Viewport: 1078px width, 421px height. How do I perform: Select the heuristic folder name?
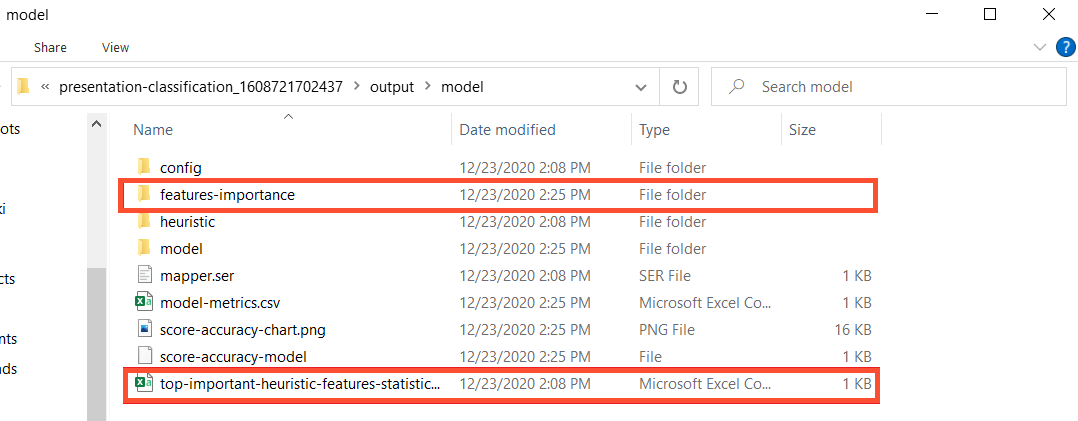pos(188,222)
